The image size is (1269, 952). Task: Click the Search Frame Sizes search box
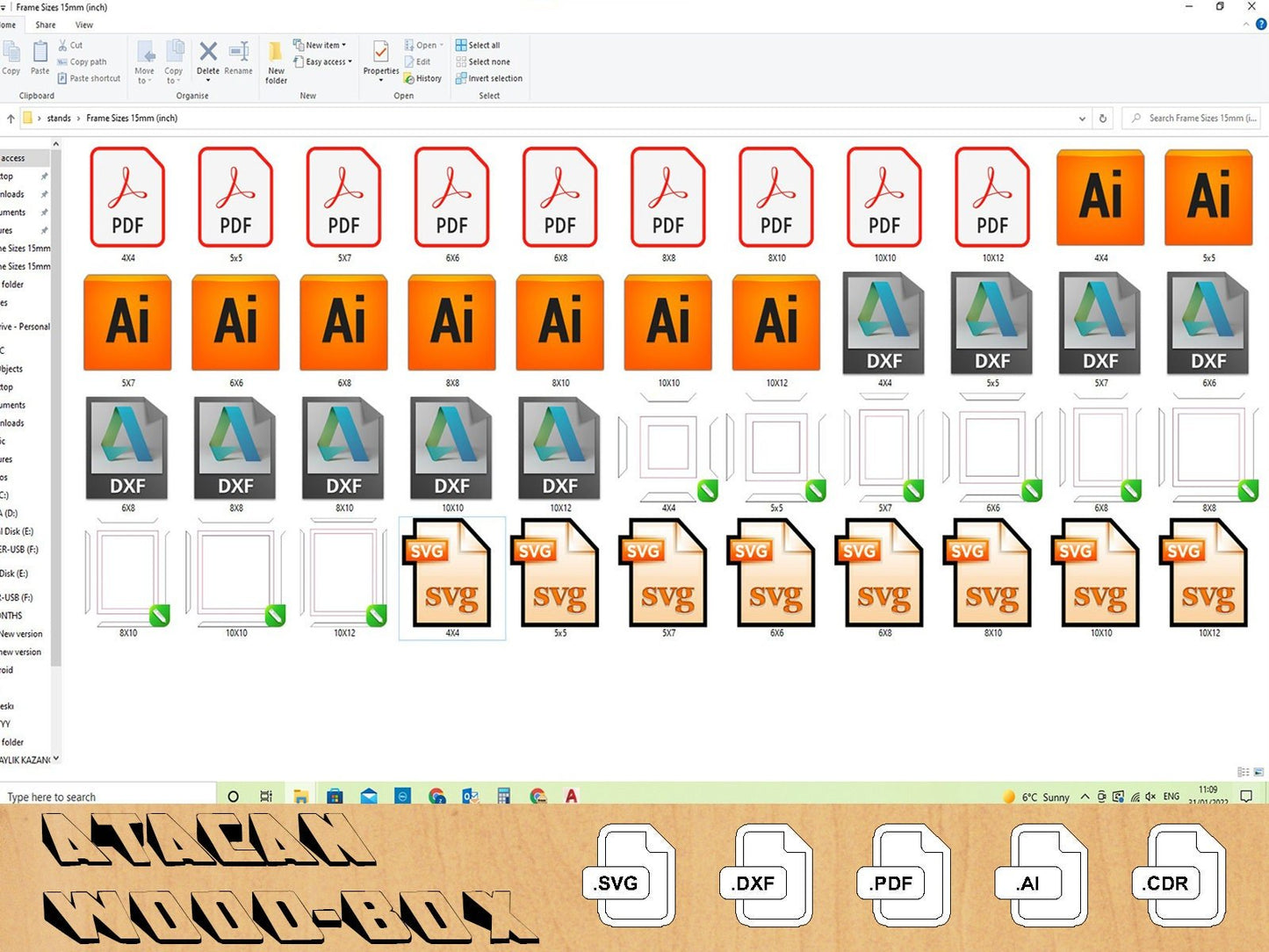[1194, 119]
